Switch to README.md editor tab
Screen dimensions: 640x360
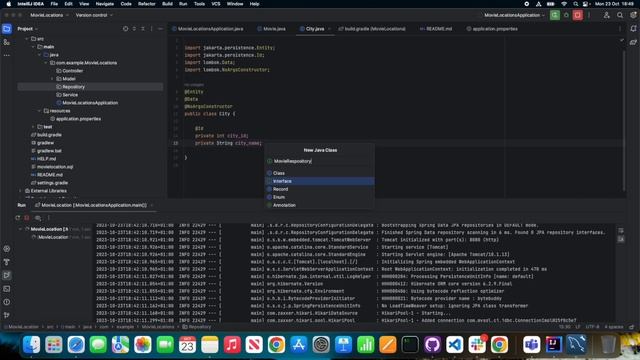(x=436, y=29)
